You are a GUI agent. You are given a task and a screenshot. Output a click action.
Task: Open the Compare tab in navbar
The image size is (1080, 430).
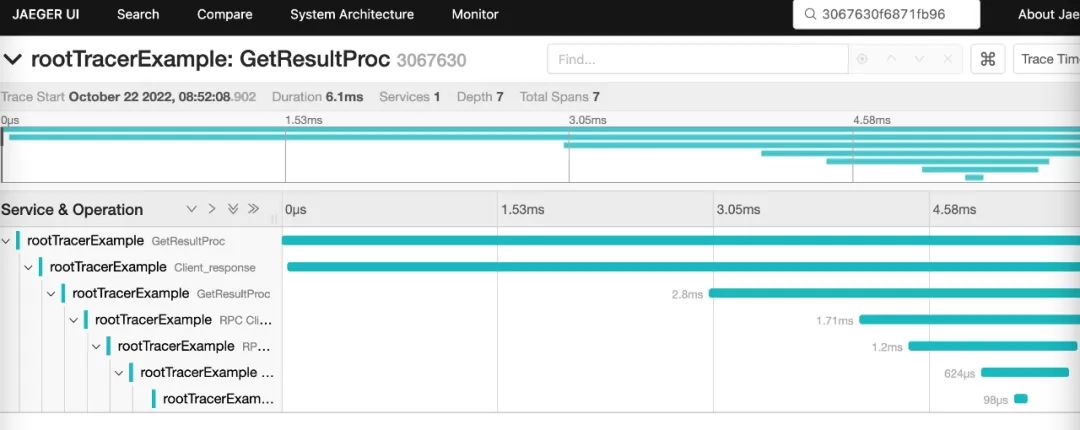[225, 14]
